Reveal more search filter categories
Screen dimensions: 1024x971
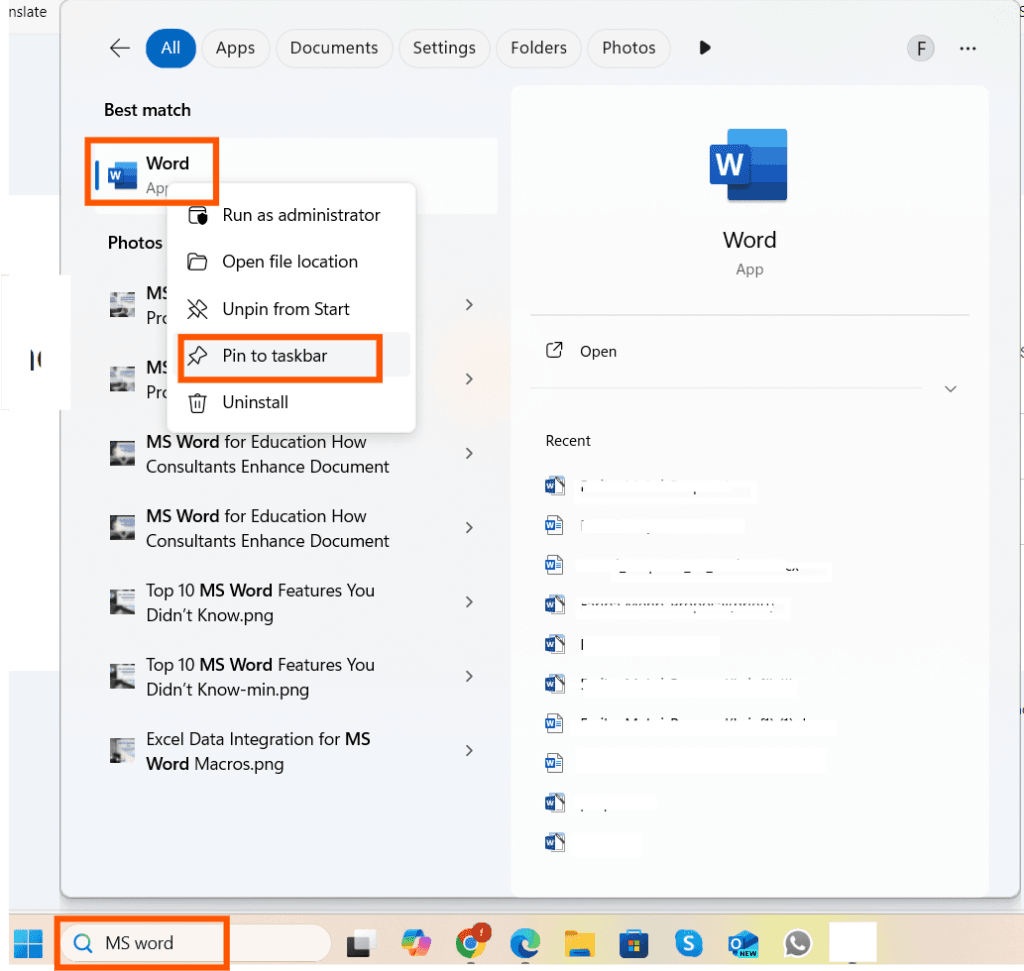click(x=705, y=47)
